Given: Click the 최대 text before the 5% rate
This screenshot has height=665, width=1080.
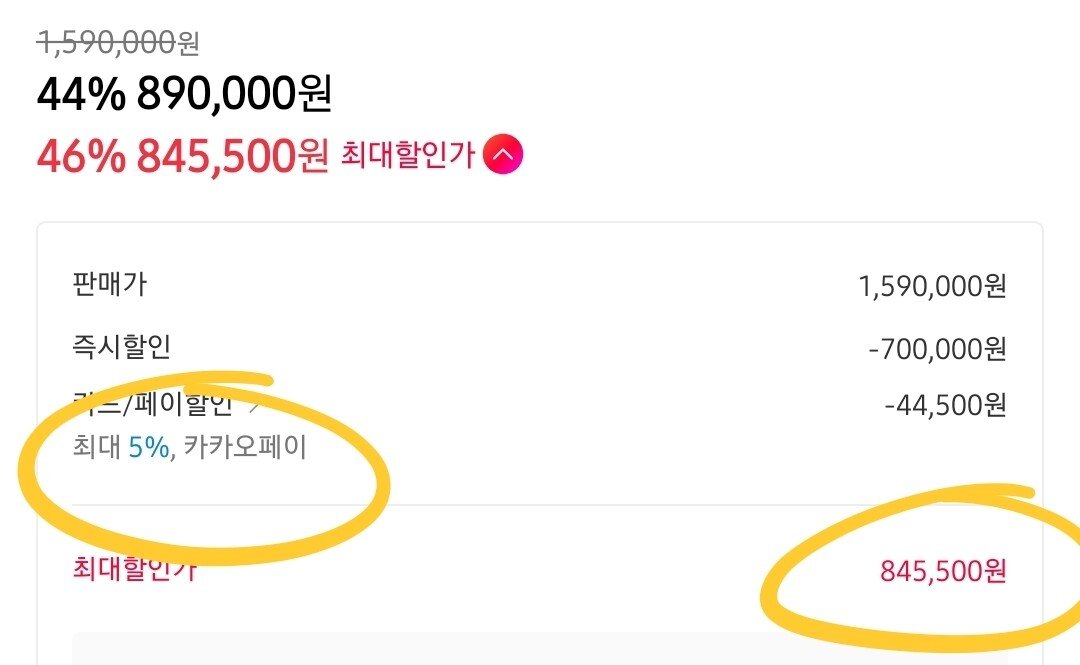Looking at the screenshot, I should pos(98,448).
